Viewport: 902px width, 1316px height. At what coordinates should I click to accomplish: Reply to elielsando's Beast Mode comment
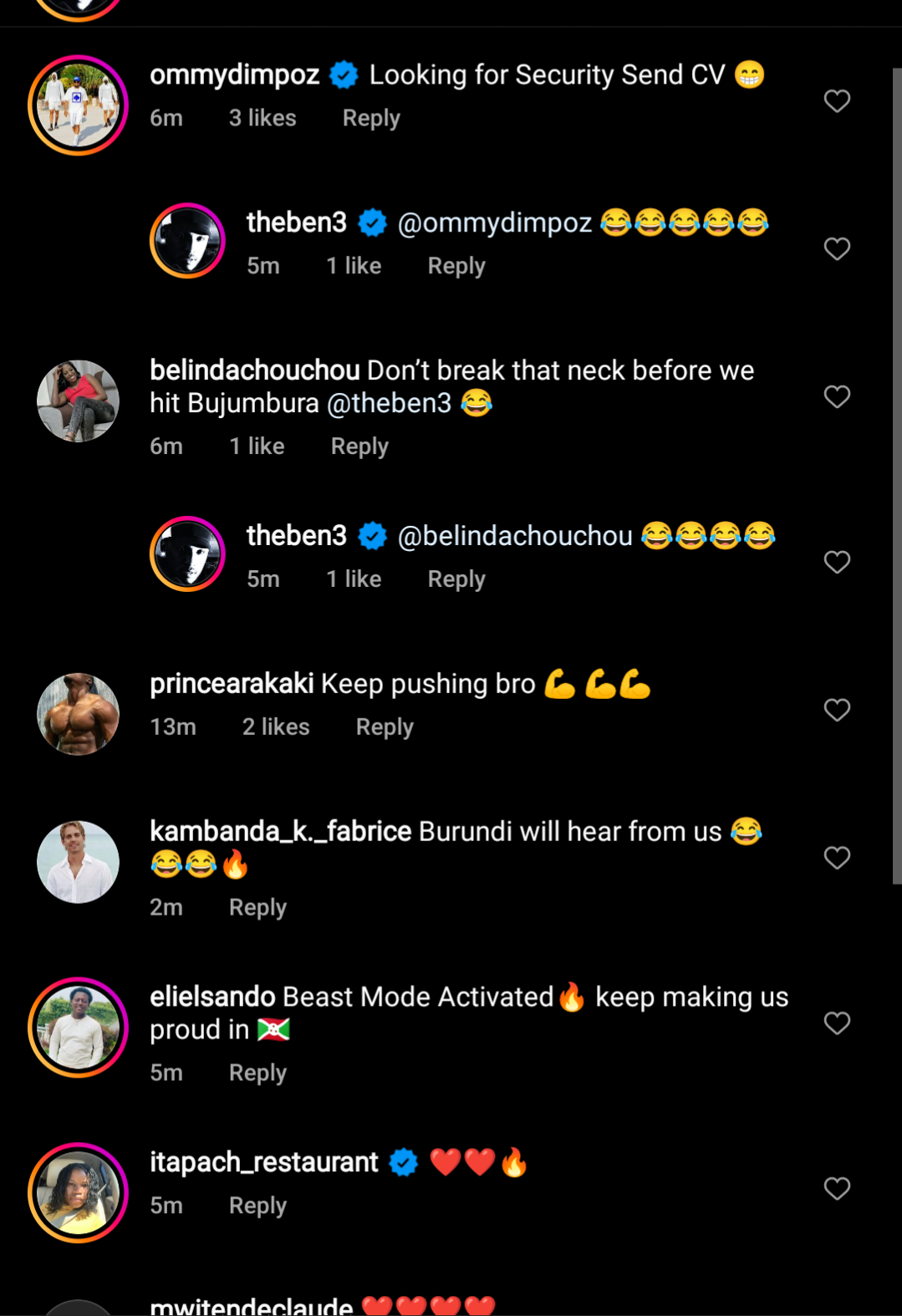coord(257,1073)
